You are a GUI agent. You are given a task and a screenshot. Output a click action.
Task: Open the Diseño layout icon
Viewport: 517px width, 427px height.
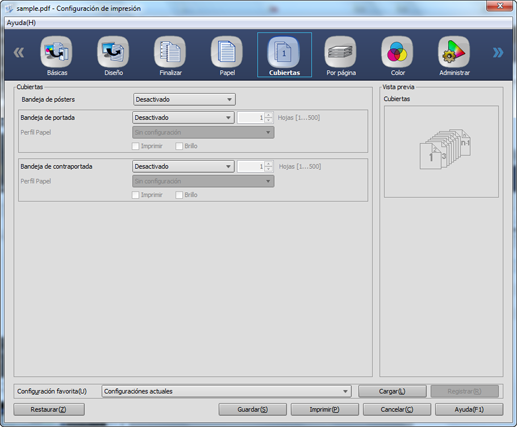coord(113,56)
